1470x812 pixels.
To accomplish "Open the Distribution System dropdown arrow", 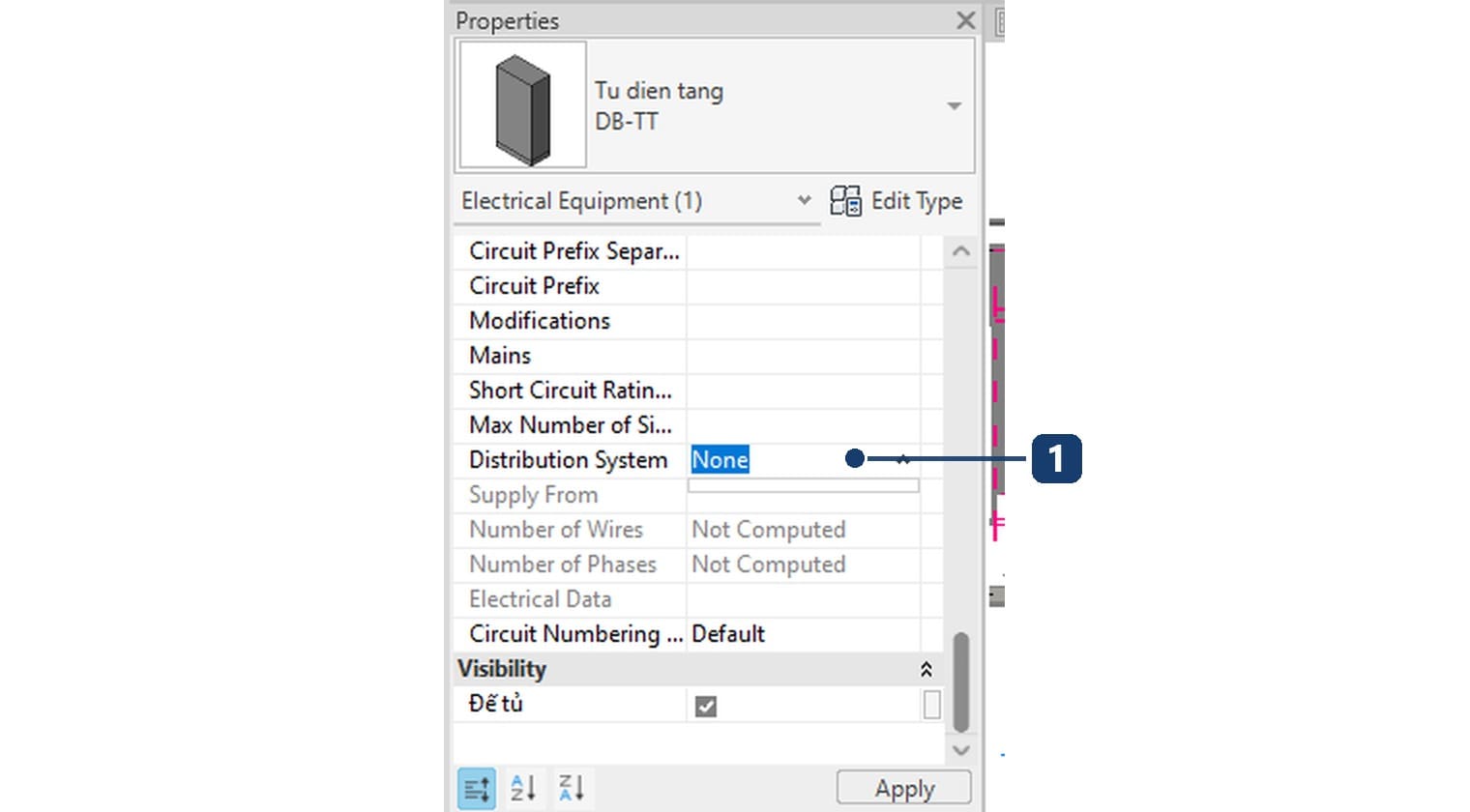I will (903, 460).
